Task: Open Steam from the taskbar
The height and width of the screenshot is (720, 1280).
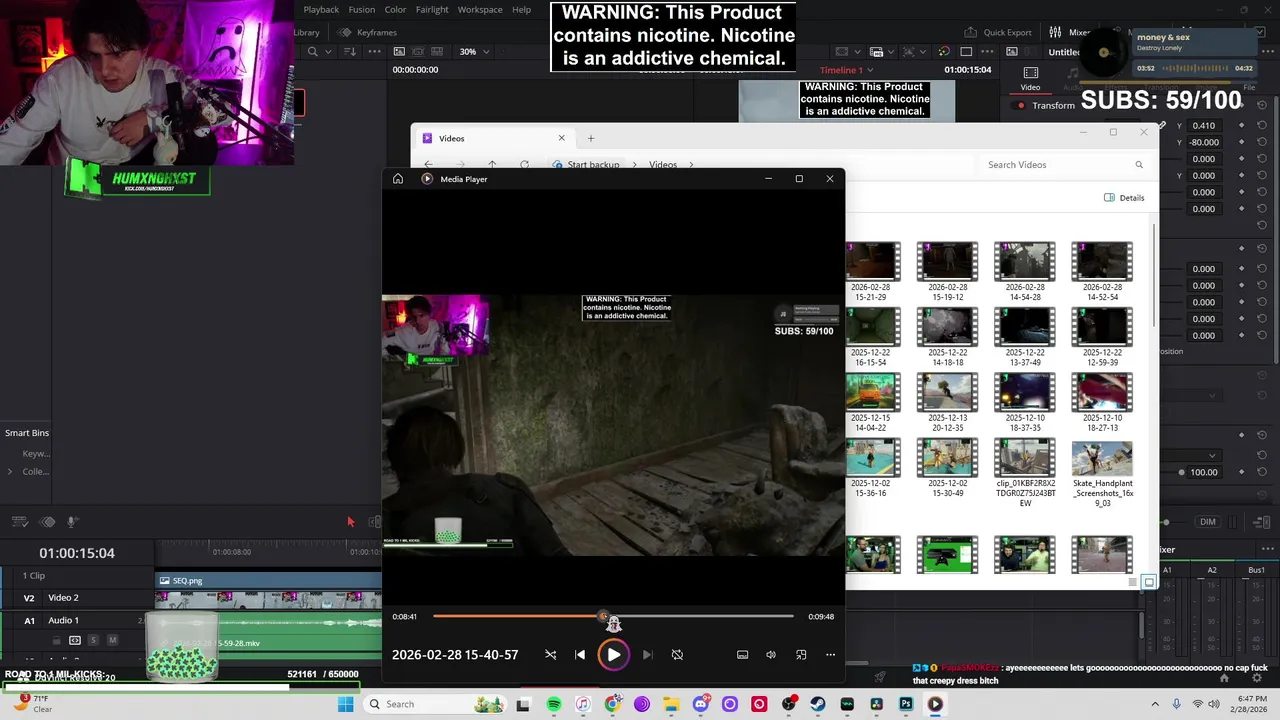Action: (x=818, y=704)
